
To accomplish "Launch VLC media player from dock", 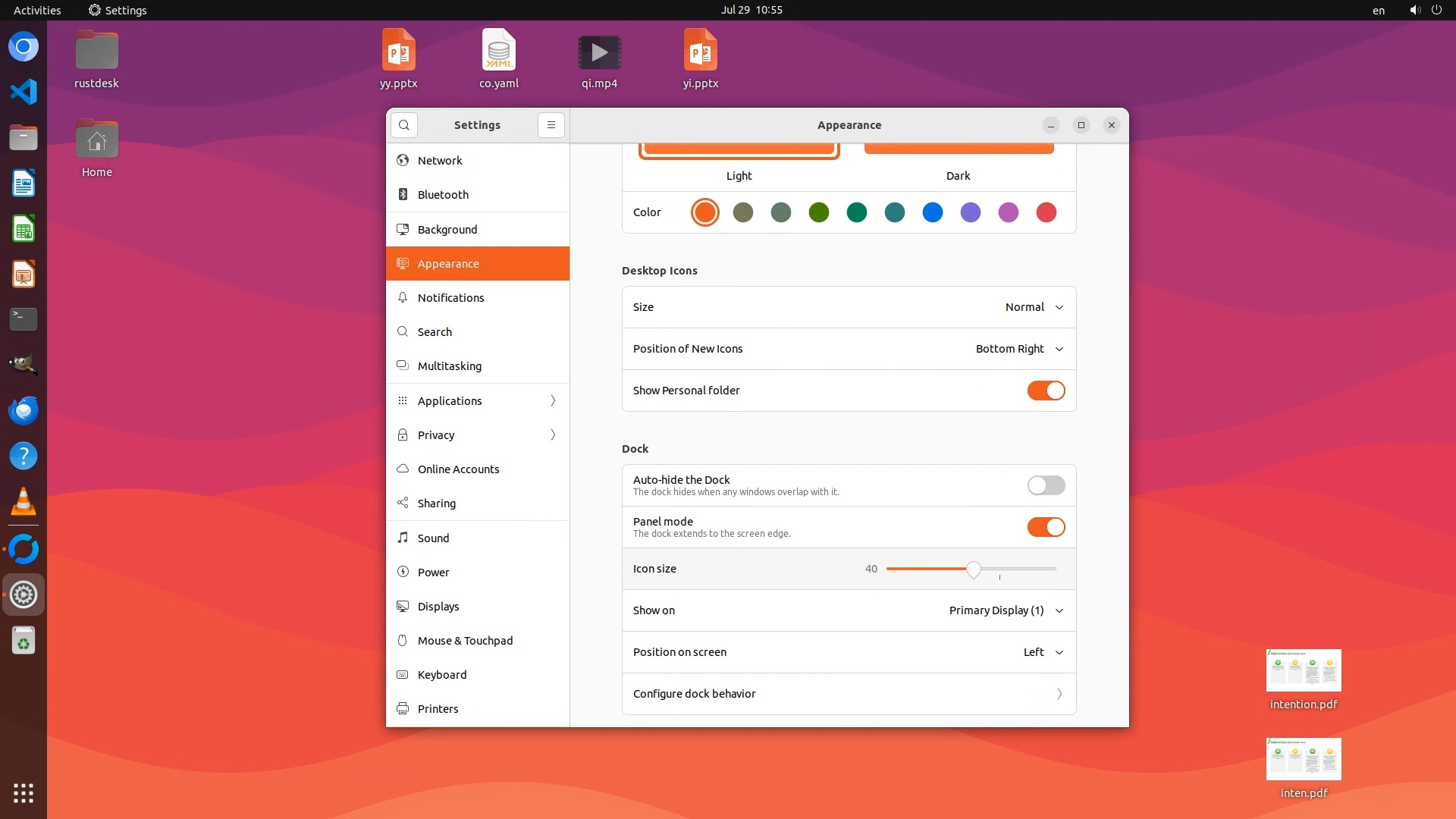I will click(24, 502).
